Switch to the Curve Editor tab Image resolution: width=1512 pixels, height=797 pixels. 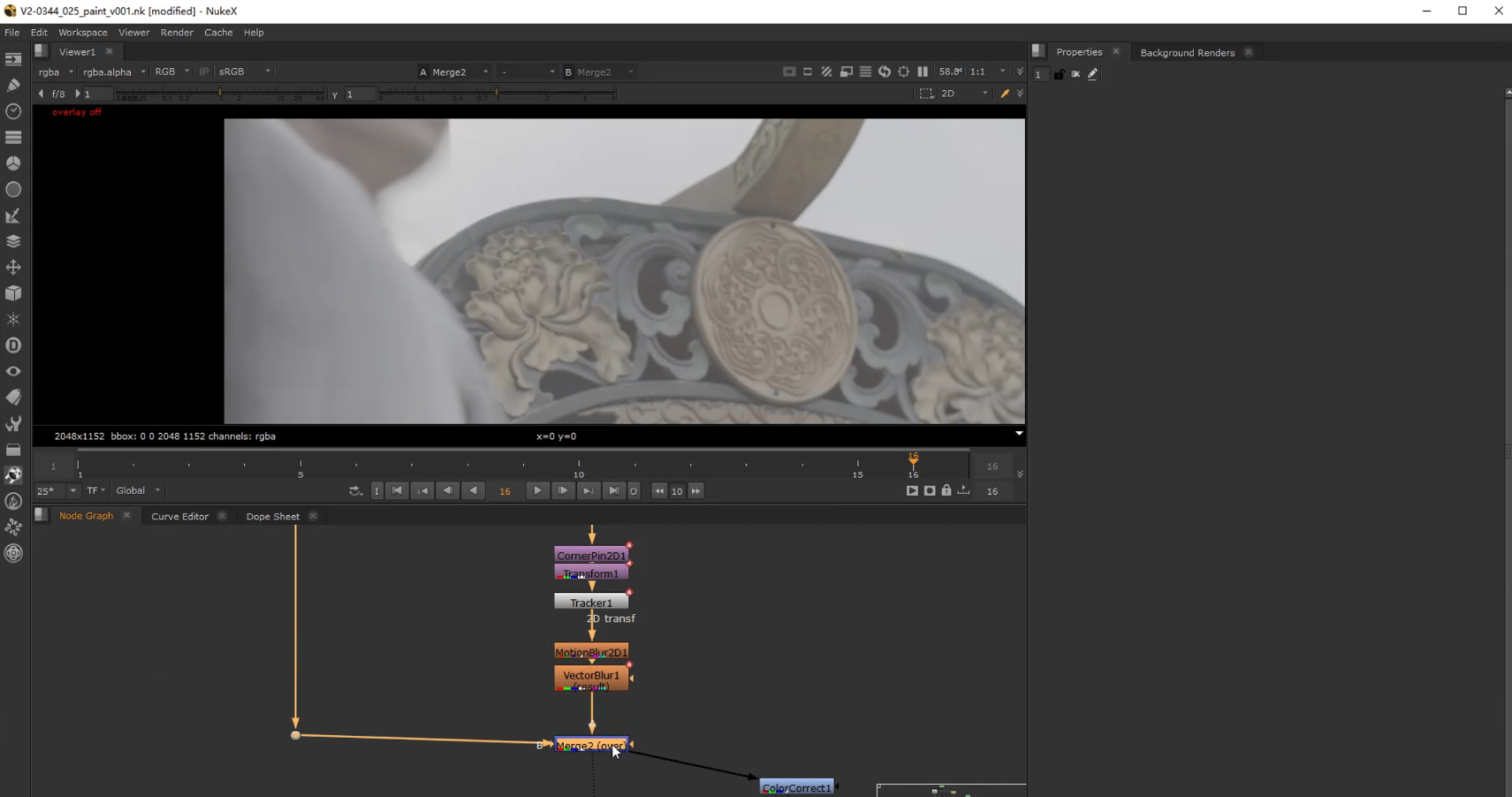[179, 516]
